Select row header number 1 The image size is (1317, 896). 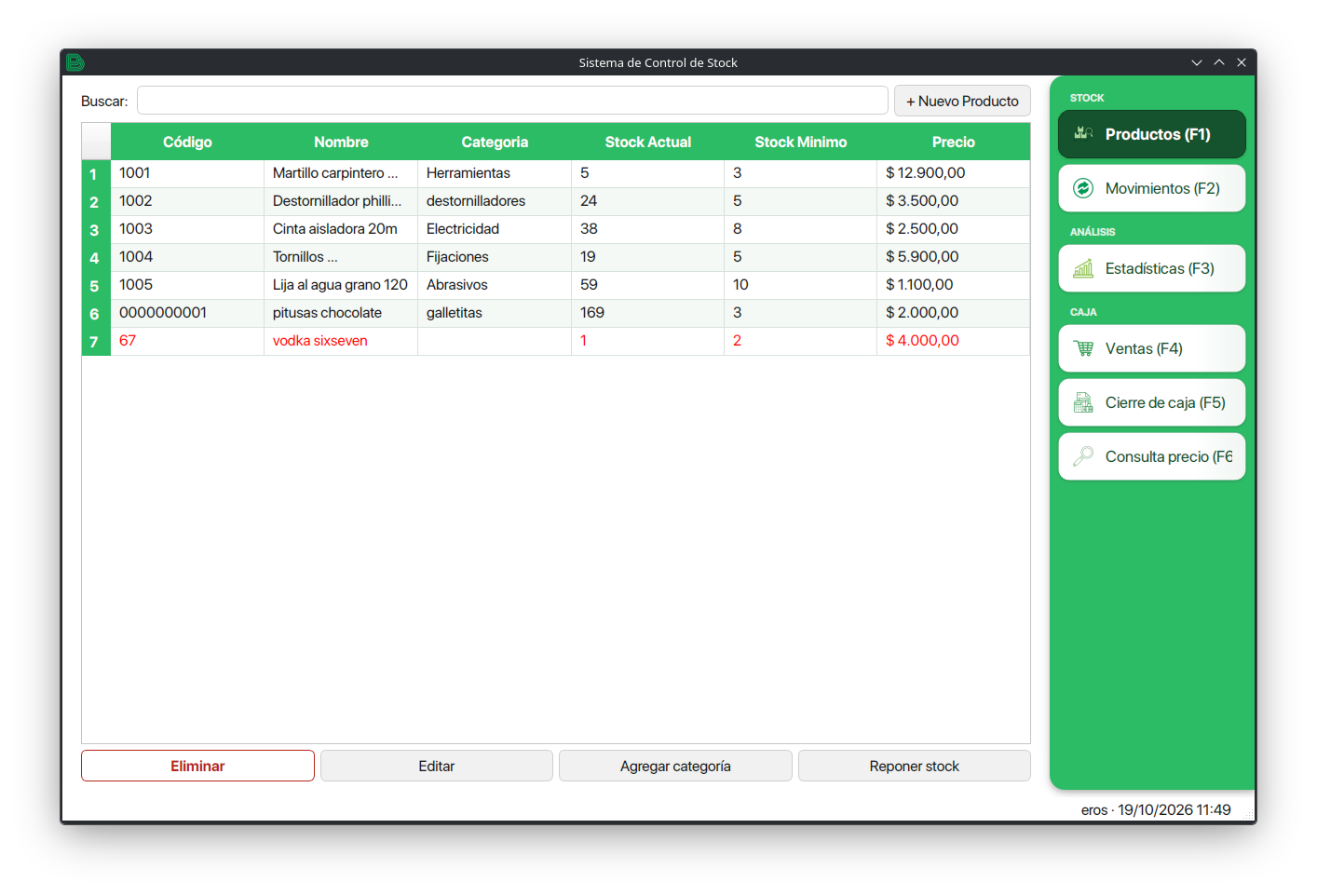(96, 174)
